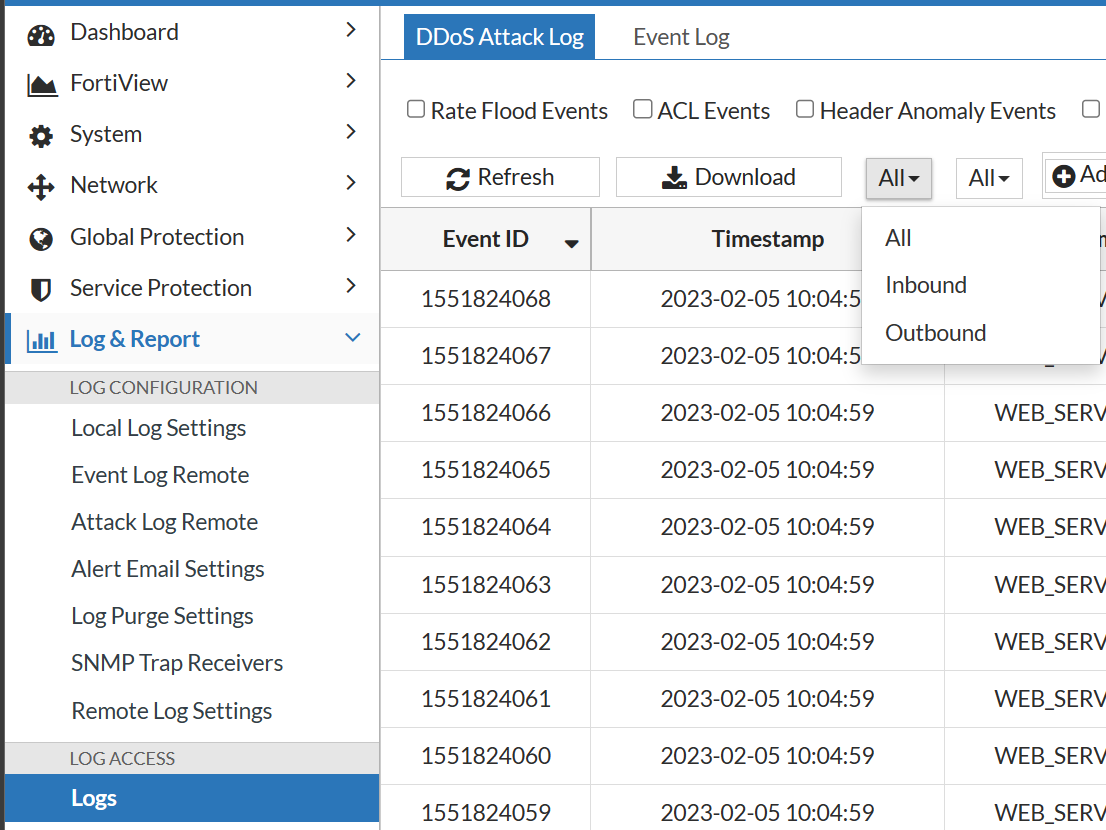
Task: Switch to the Event Log tab
Action: point(680,36)
